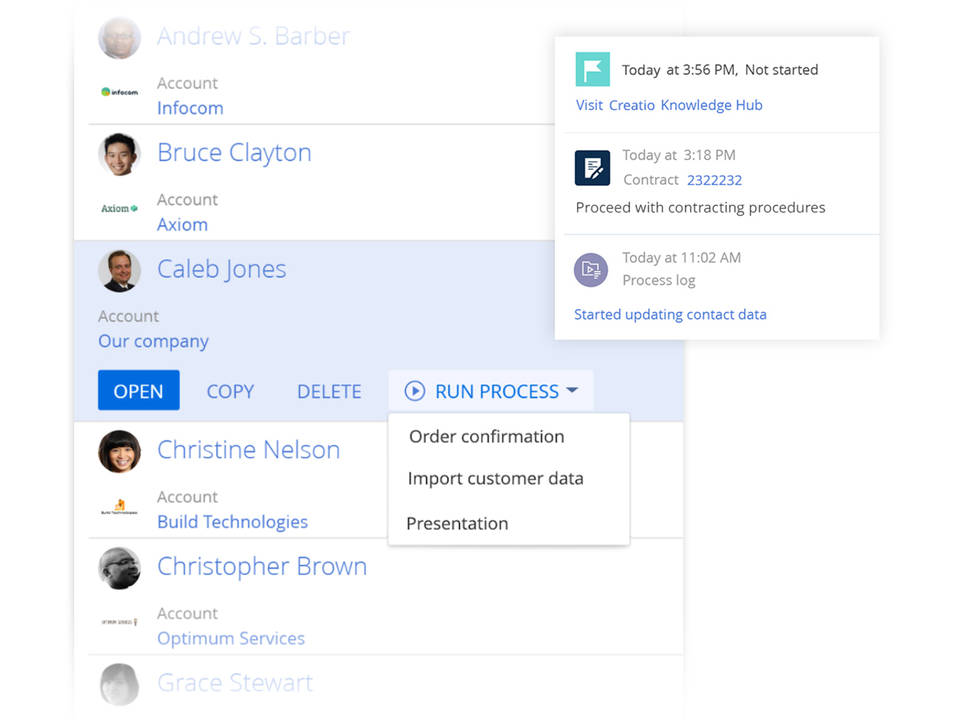The width and height of the screenshot is (960, 720).
Task: Click the teal flag task icon
Action: [592, 69]
